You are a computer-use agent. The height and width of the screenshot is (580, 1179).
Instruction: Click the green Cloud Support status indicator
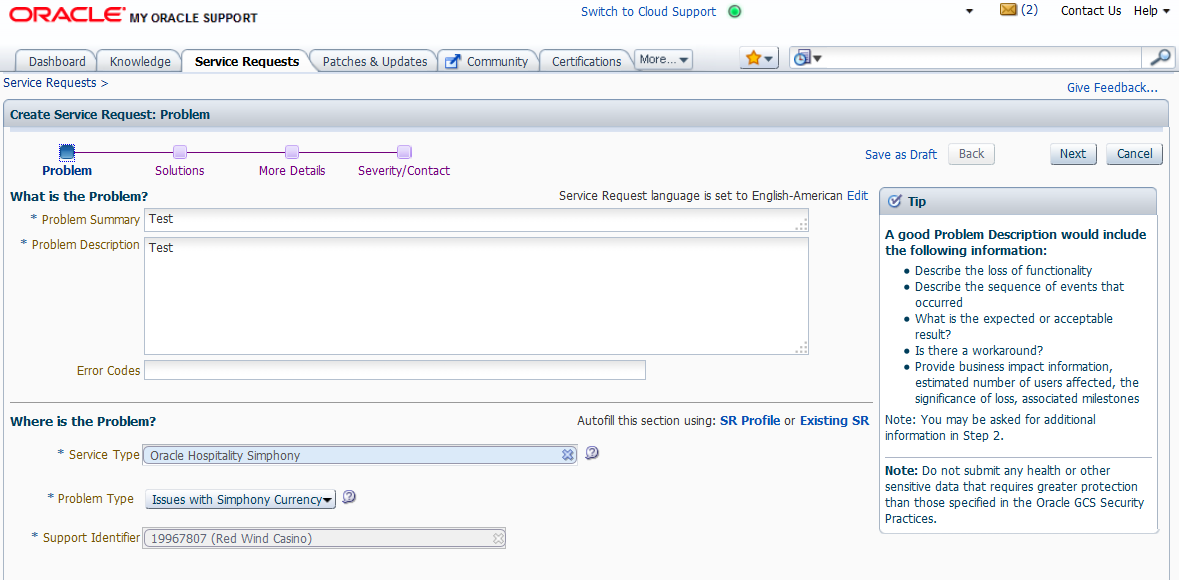point(735,11)
